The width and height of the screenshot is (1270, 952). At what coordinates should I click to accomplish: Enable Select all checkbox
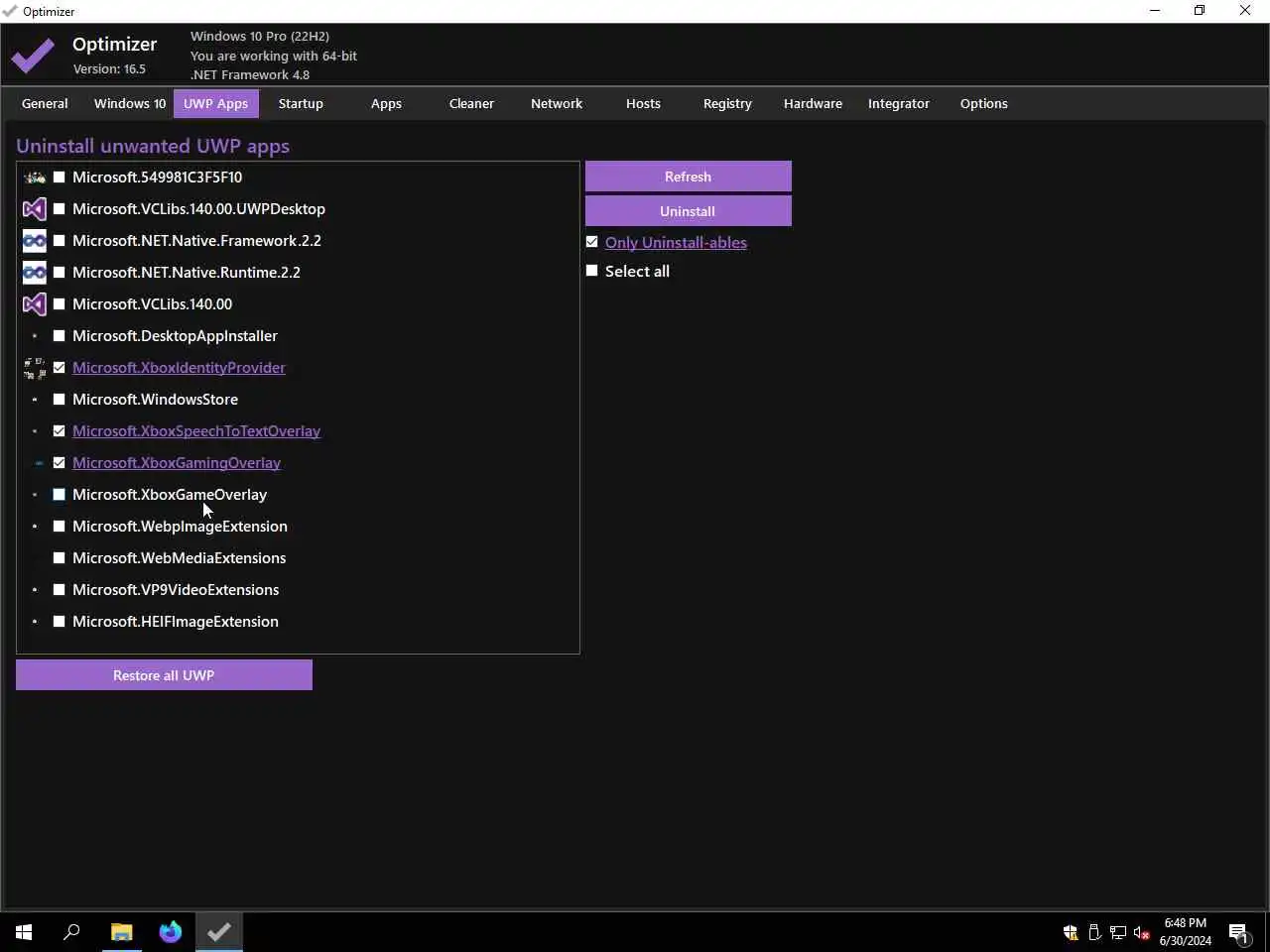[592, 271]
